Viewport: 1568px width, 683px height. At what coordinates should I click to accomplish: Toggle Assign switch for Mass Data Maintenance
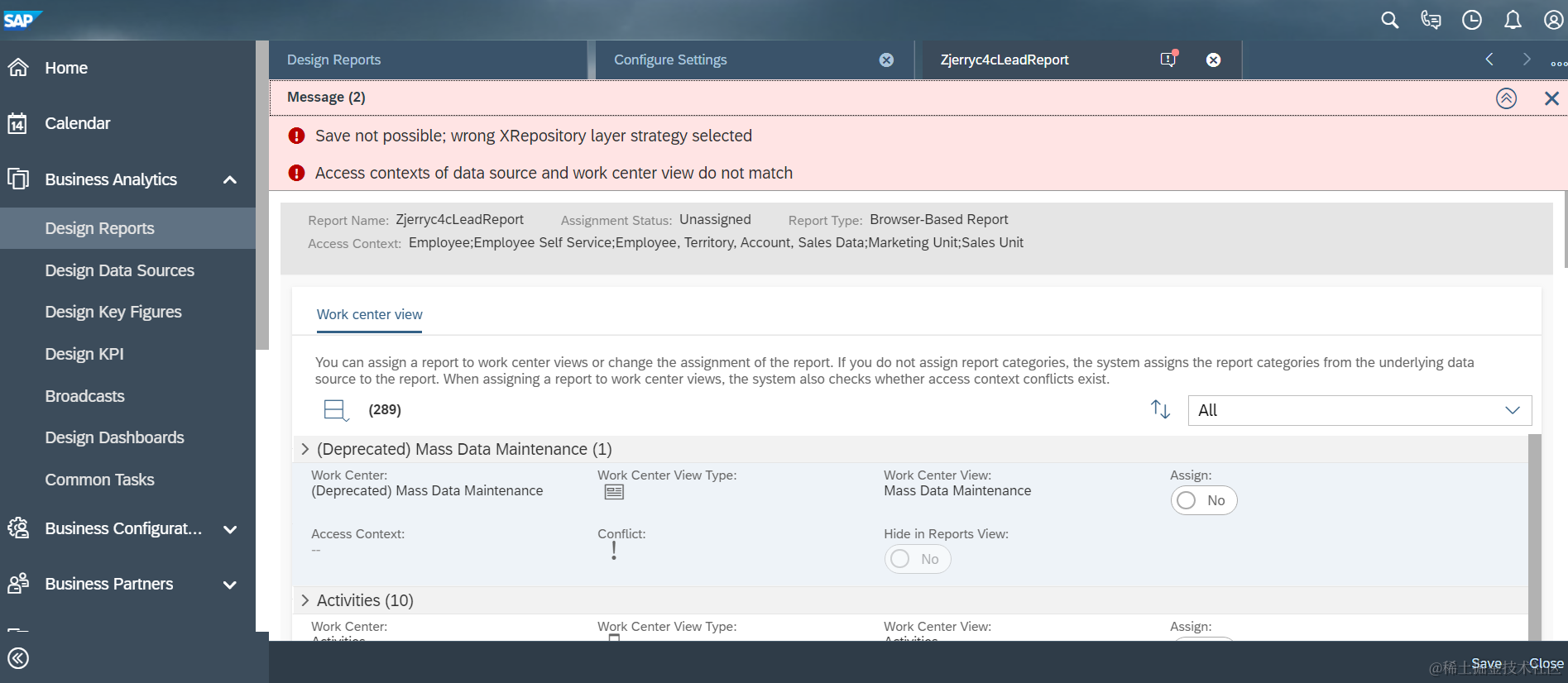click(x=1204, y=500)
